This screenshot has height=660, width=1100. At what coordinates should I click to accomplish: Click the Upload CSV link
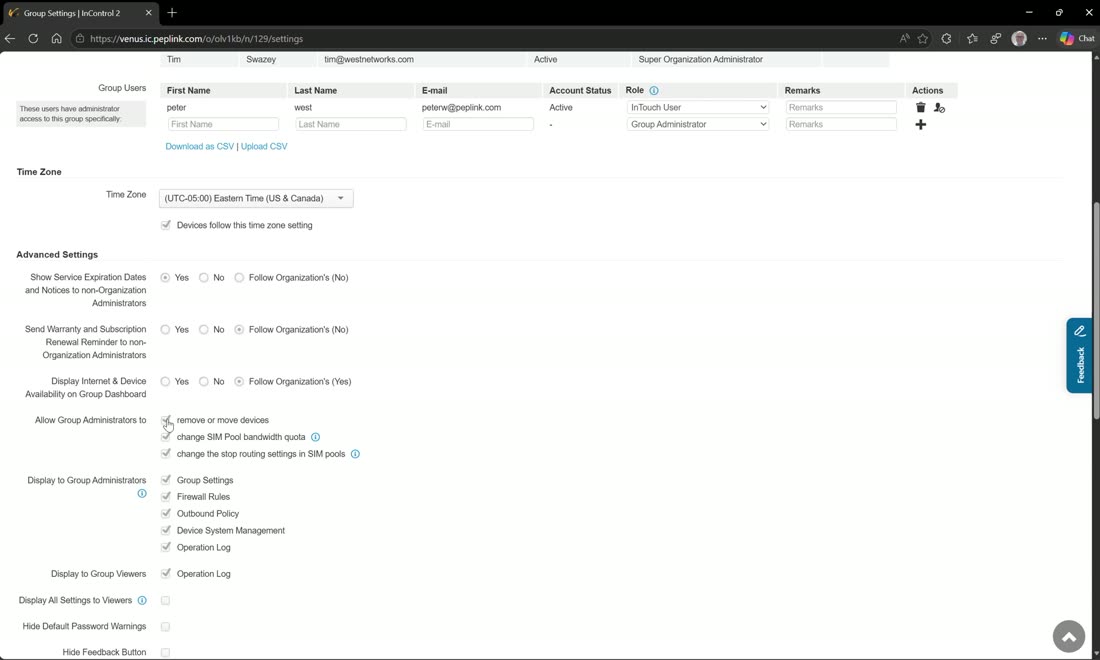(x=264, y=147)
